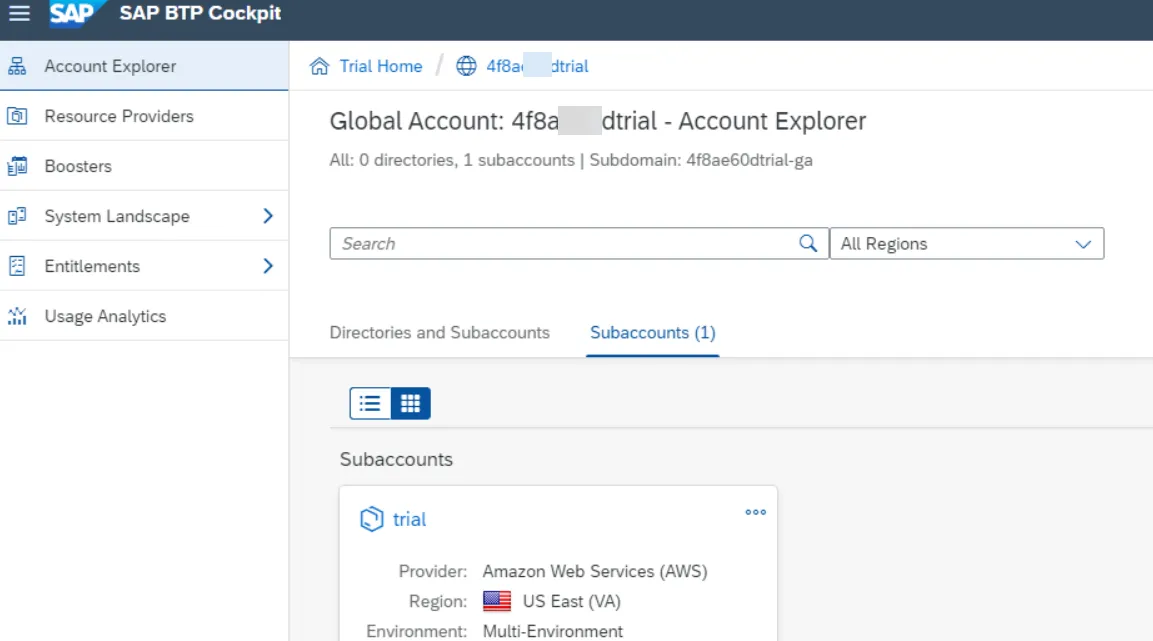Click the Resource Providers sidebar icon
This screenshot has height=641, width=1153.
17,116
